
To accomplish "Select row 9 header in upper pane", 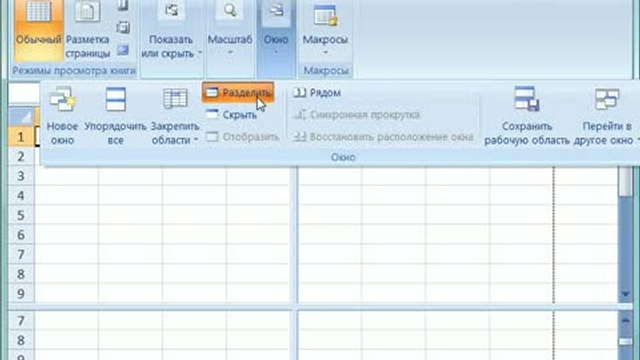I will (21, 293).
